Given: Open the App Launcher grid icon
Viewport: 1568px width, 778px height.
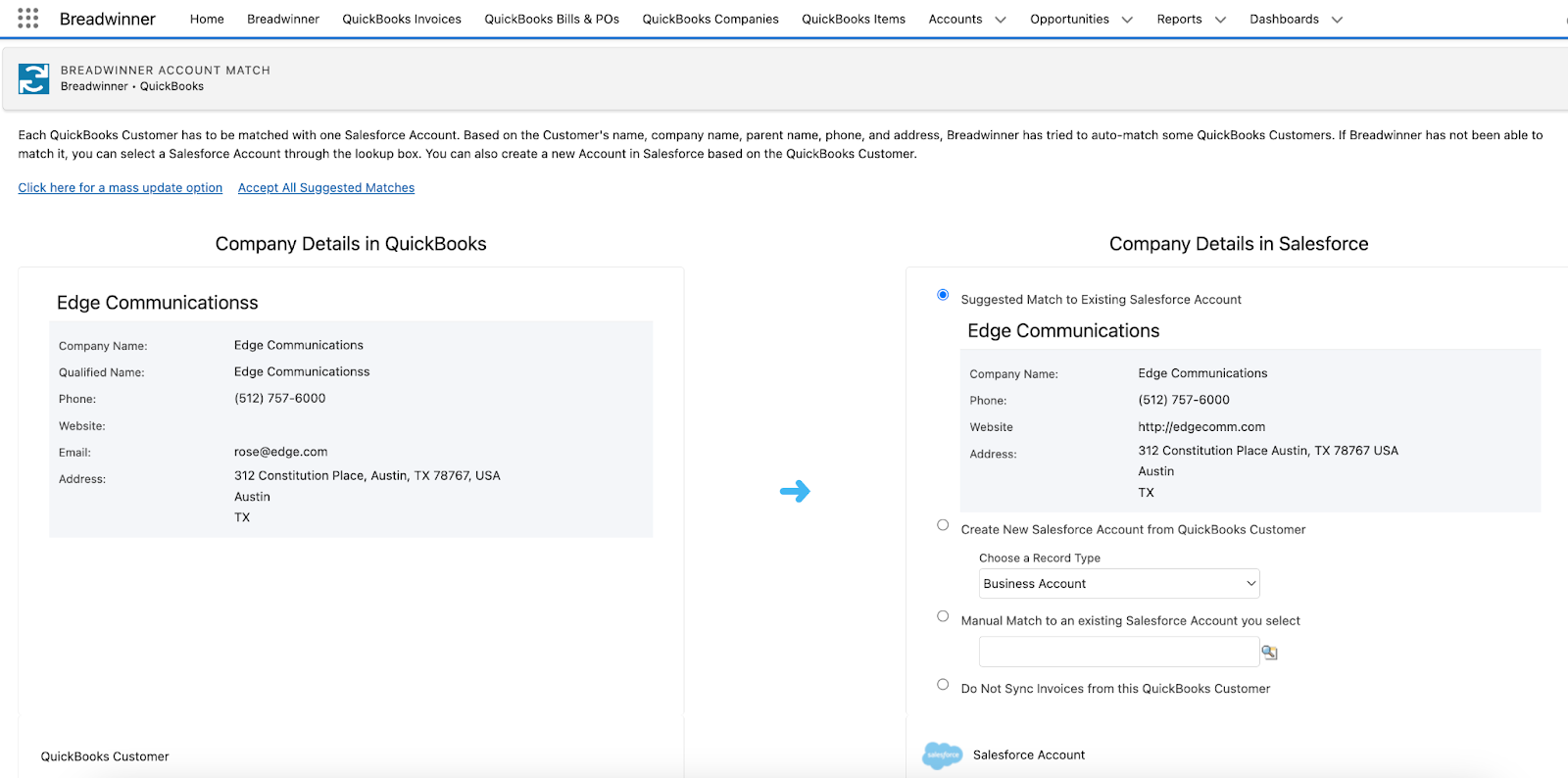Looking at the screenshot, I should coord(28,19).
